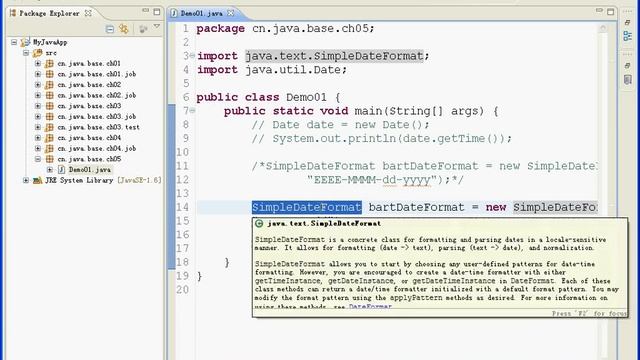Toggle the main method fold marker on line 7
This screenshot has height=360, width=640.
point(192,110)
